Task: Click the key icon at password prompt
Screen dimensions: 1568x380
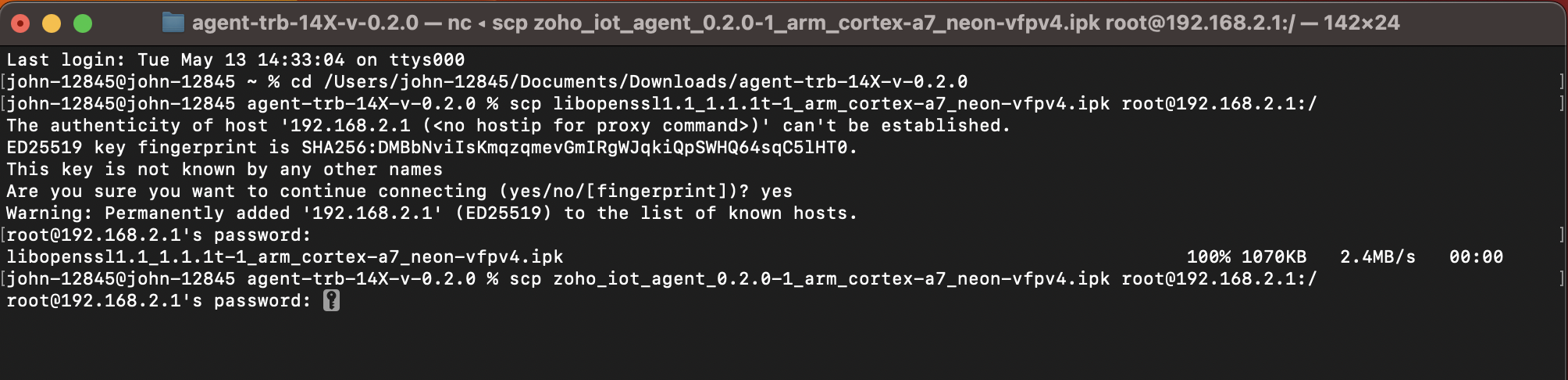Action: 331,301
